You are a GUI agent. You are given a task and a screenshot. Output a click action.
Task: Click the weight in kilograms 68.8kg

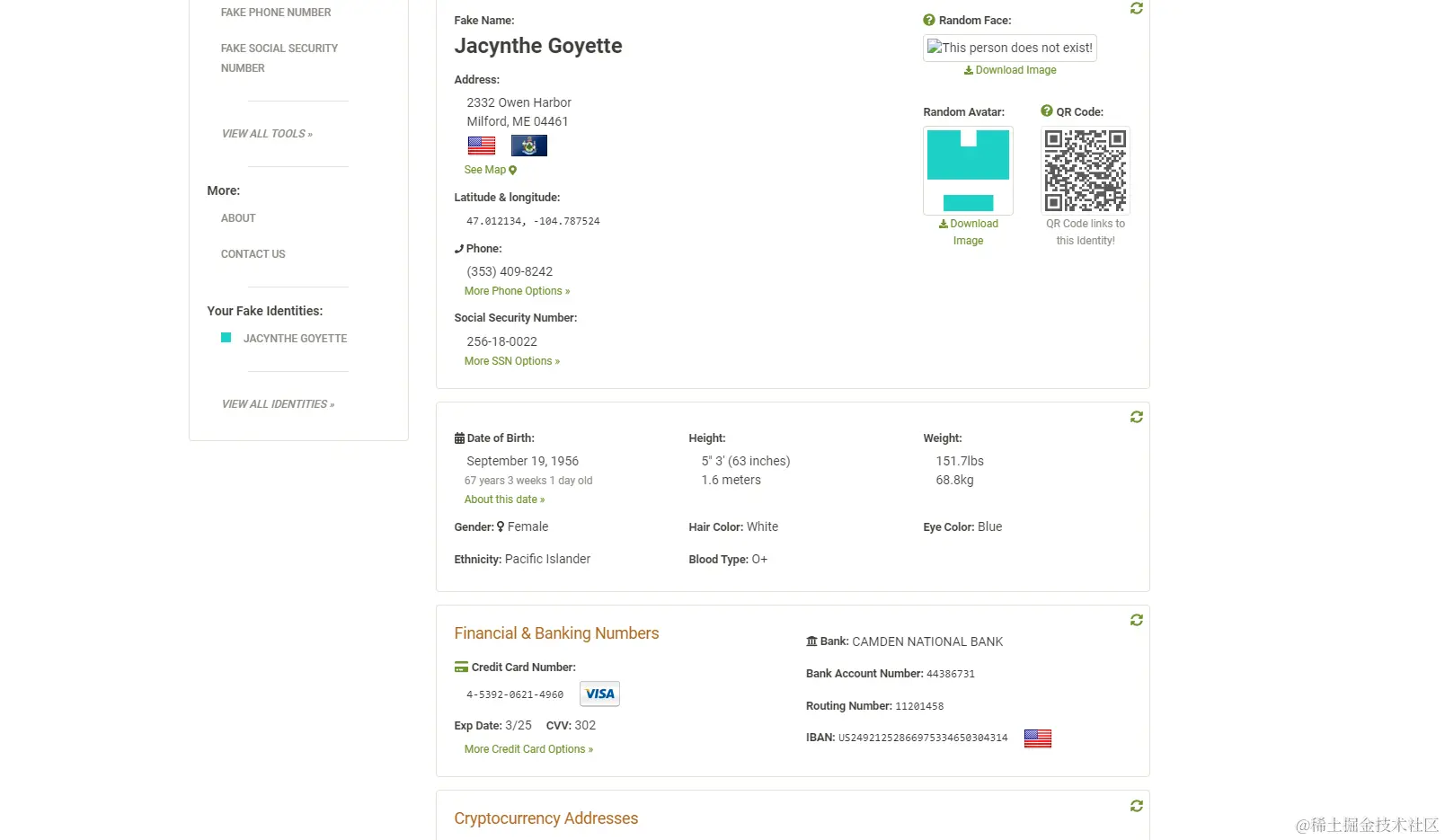(x=954, y=480)
